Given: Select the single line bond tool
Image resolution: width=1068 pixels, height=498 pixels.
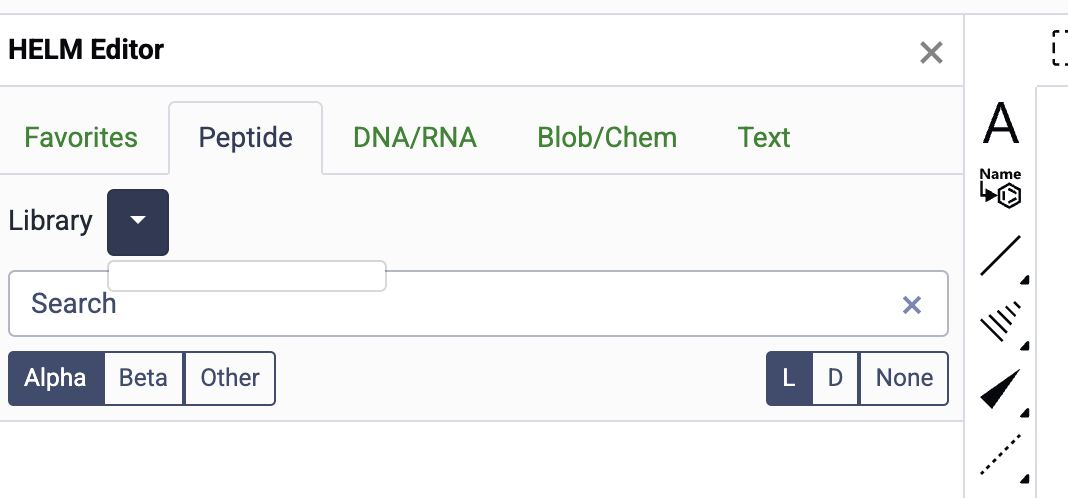Looking at the screenshot, I should click(1000, 255).
